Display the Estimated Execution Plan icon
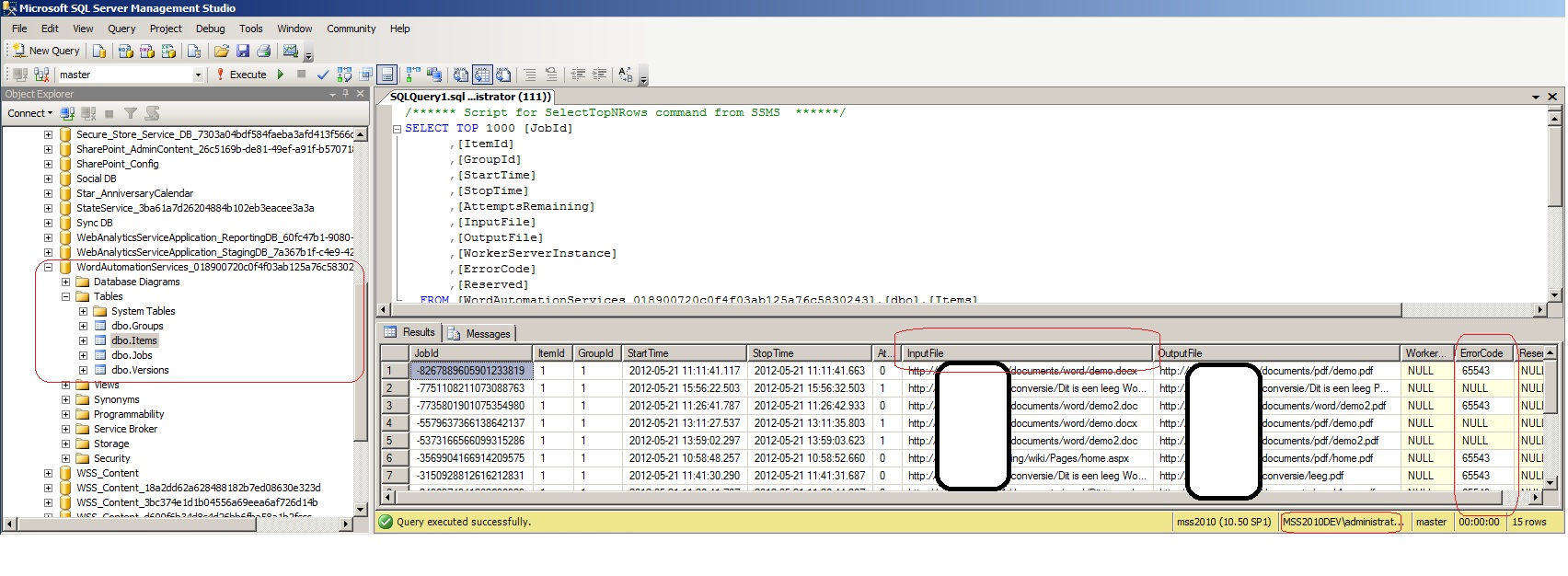Image resolution: width=1568 pixels, height=576 pixels. coord(344,75)
